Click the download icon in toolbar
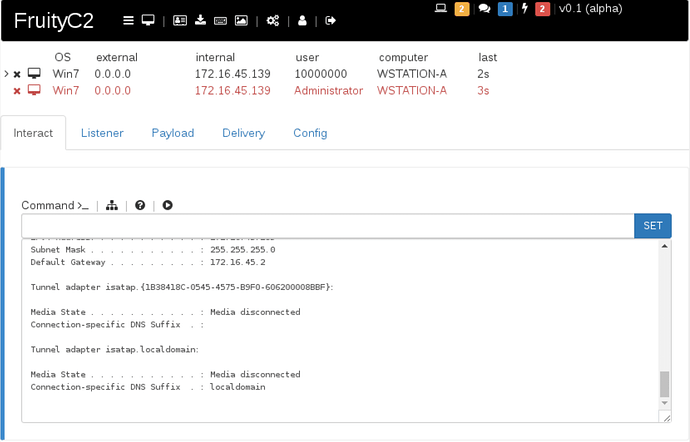690x442 pixels. coord(200,20)
